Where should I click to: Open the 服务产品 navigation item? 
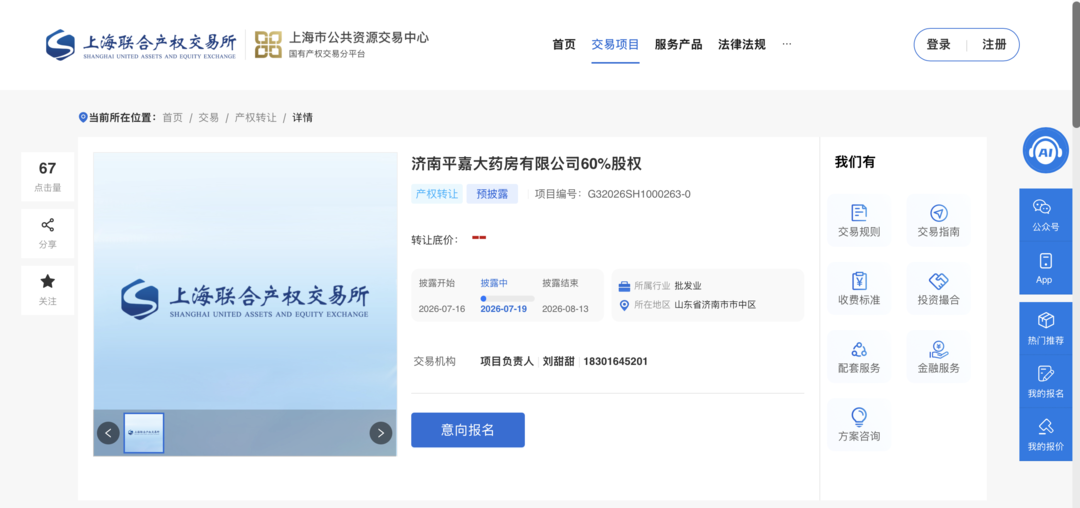tap(678, 45)
